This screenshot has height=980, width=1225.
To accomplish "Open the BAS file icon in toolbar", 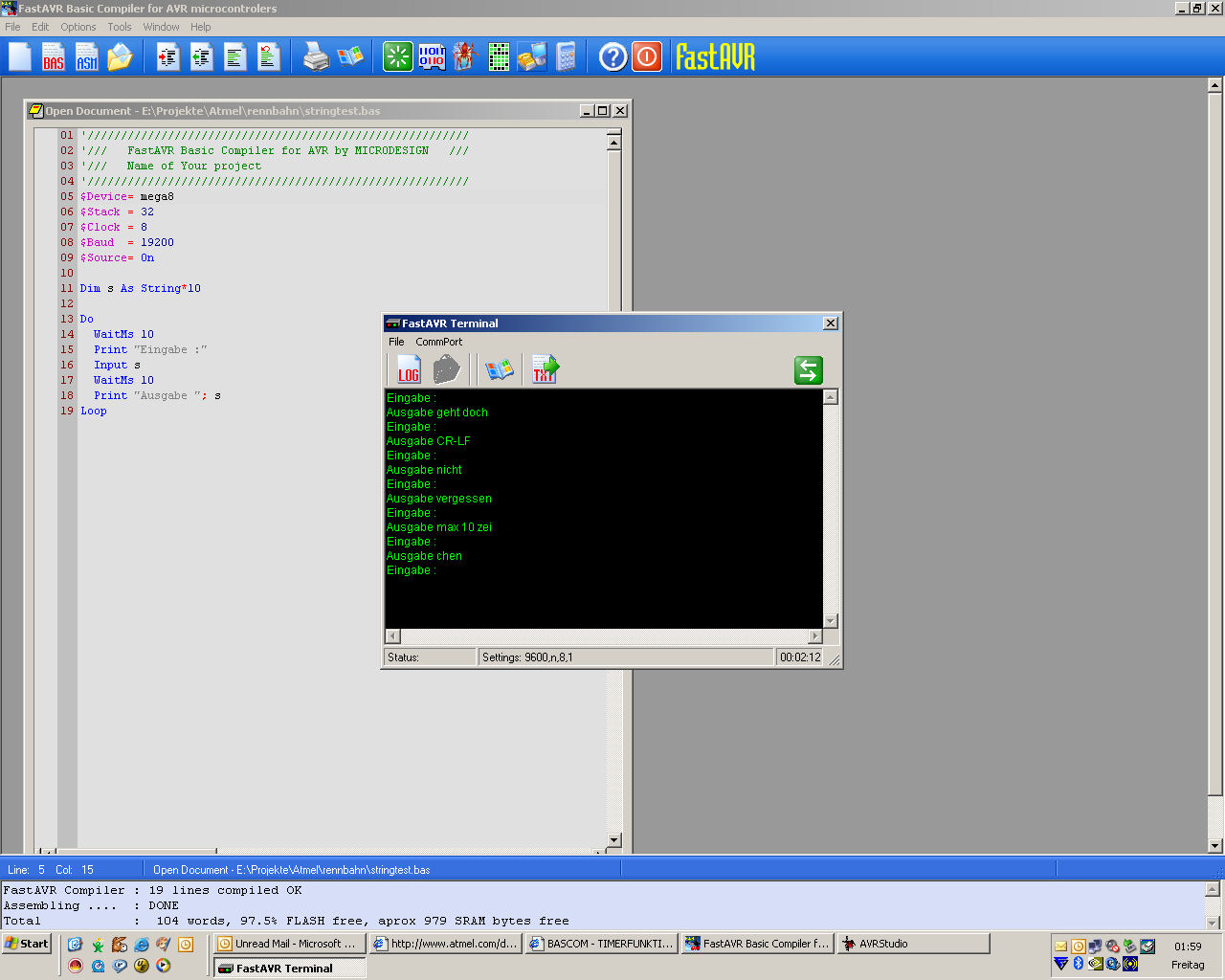I will [x=54, y=57].
